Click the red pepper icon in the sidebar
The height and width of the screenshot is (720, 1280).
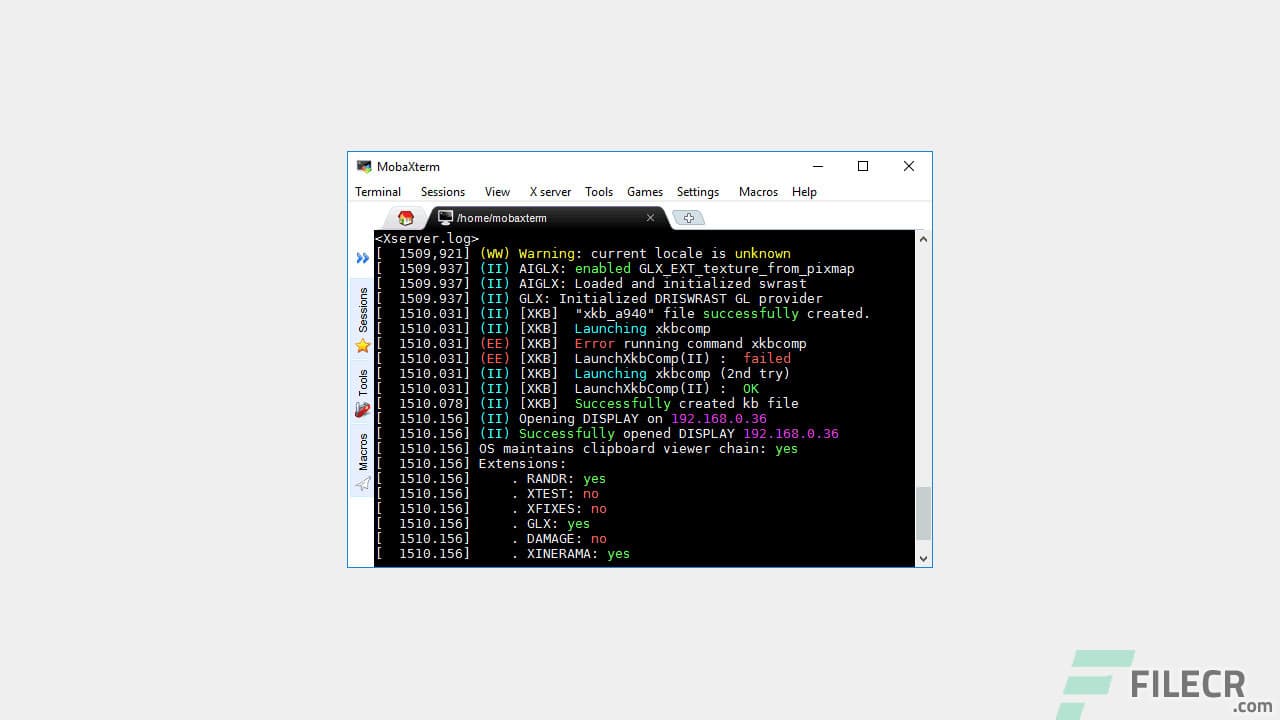[362, 410]
